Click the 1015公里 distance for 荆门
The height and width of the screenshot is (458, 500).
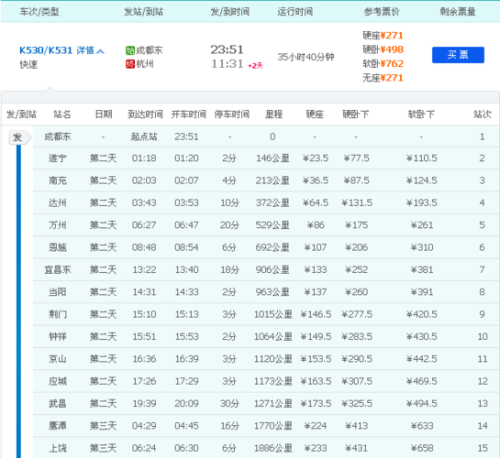point(273,314)
